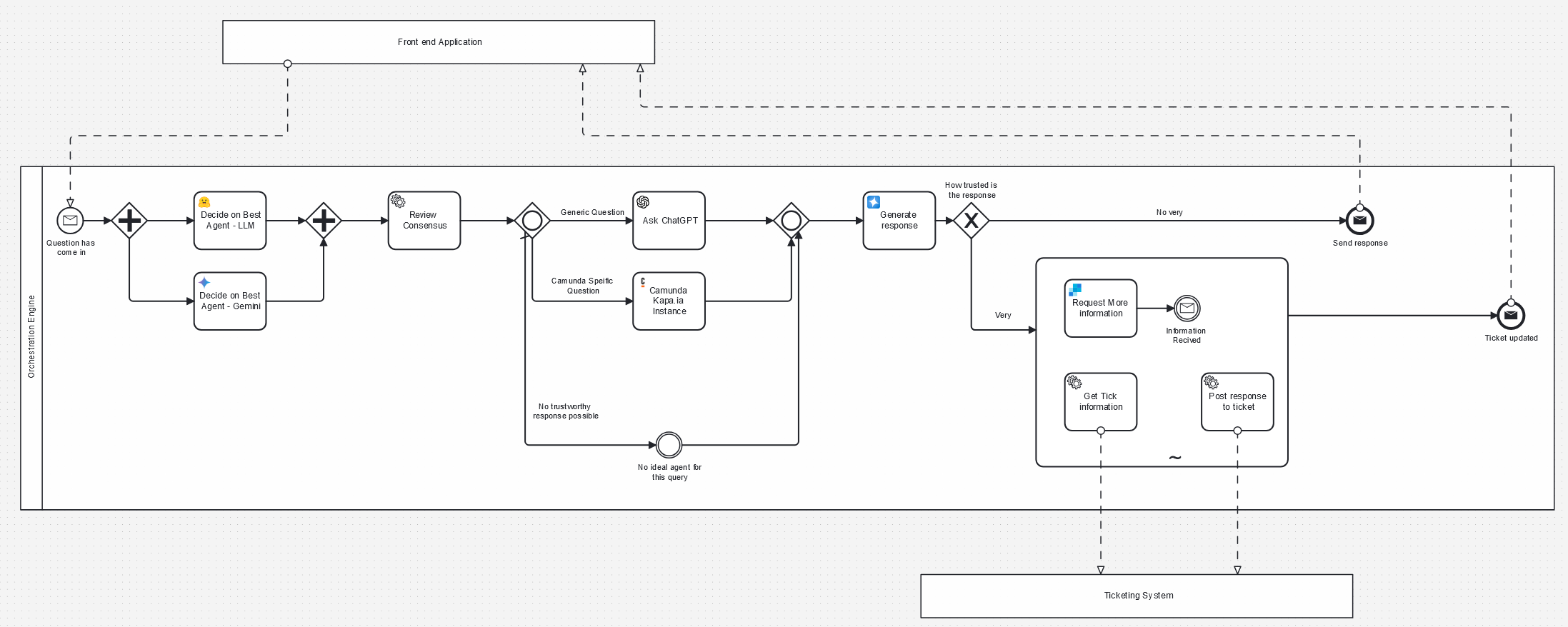The width and height of the screenshot is (1568, 627).
Task: Click 'No trustworthy response possible' flow label
Action: click(x=565, y=411)
